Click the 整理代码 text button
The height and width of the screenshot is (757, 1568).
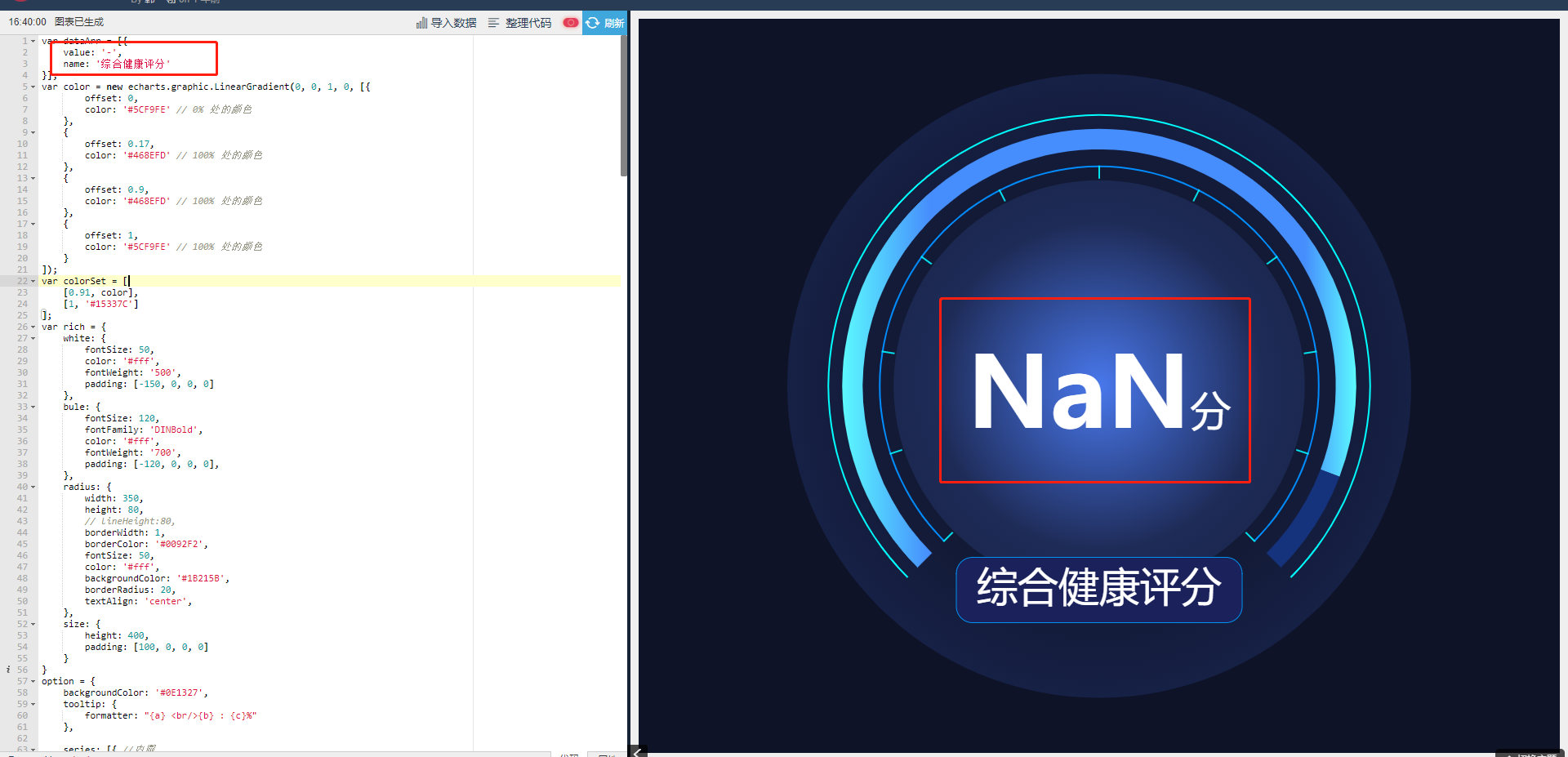click(x=528, y=23)
